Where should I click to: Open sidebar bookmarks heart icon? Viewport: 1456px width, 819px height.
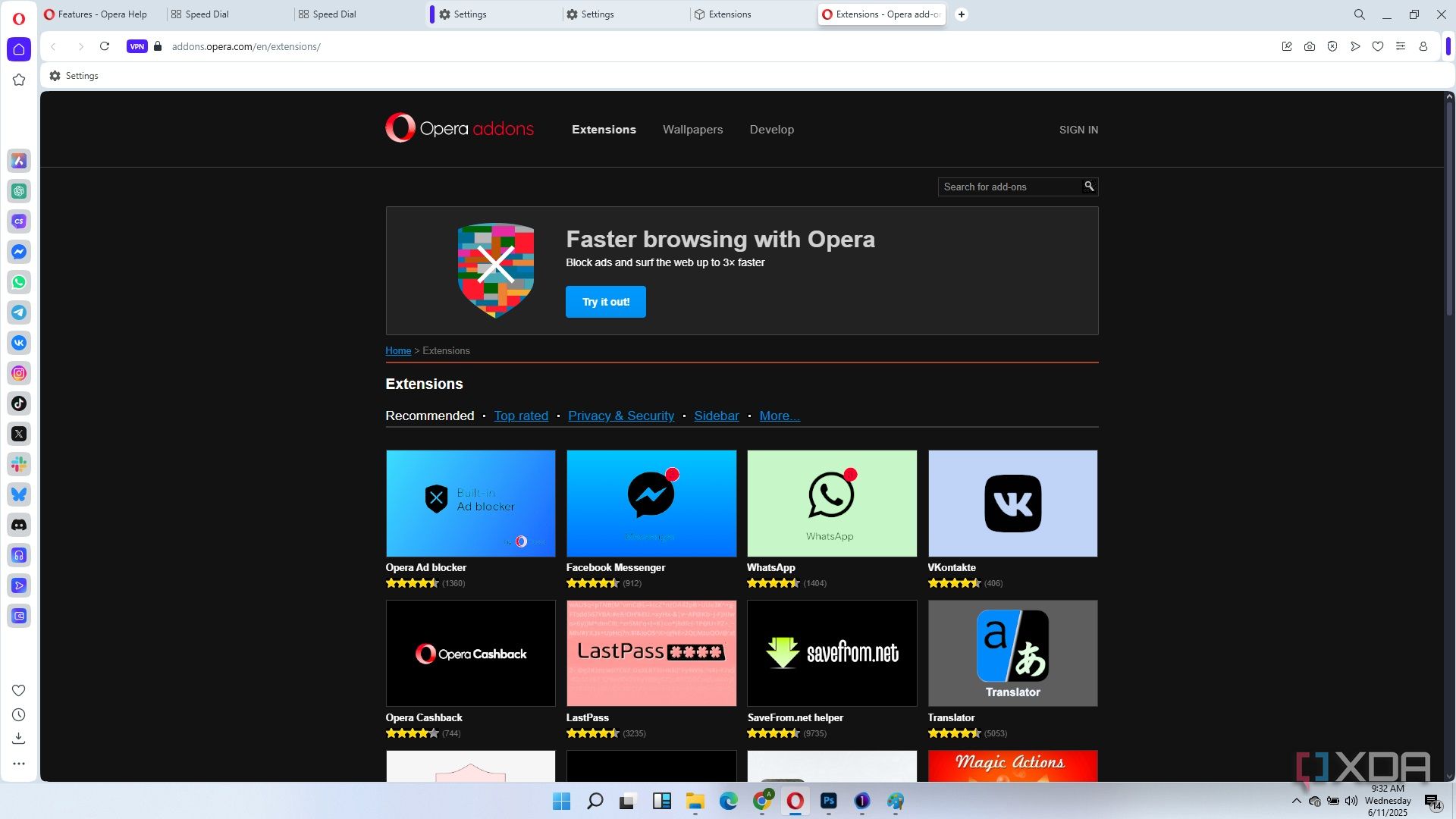[19, 691]
